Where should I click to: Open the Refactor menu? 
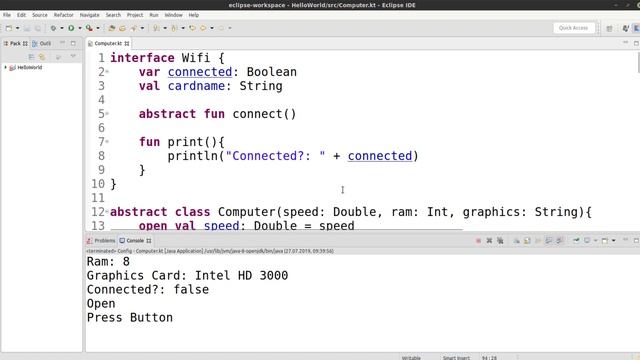pos(64,15)
